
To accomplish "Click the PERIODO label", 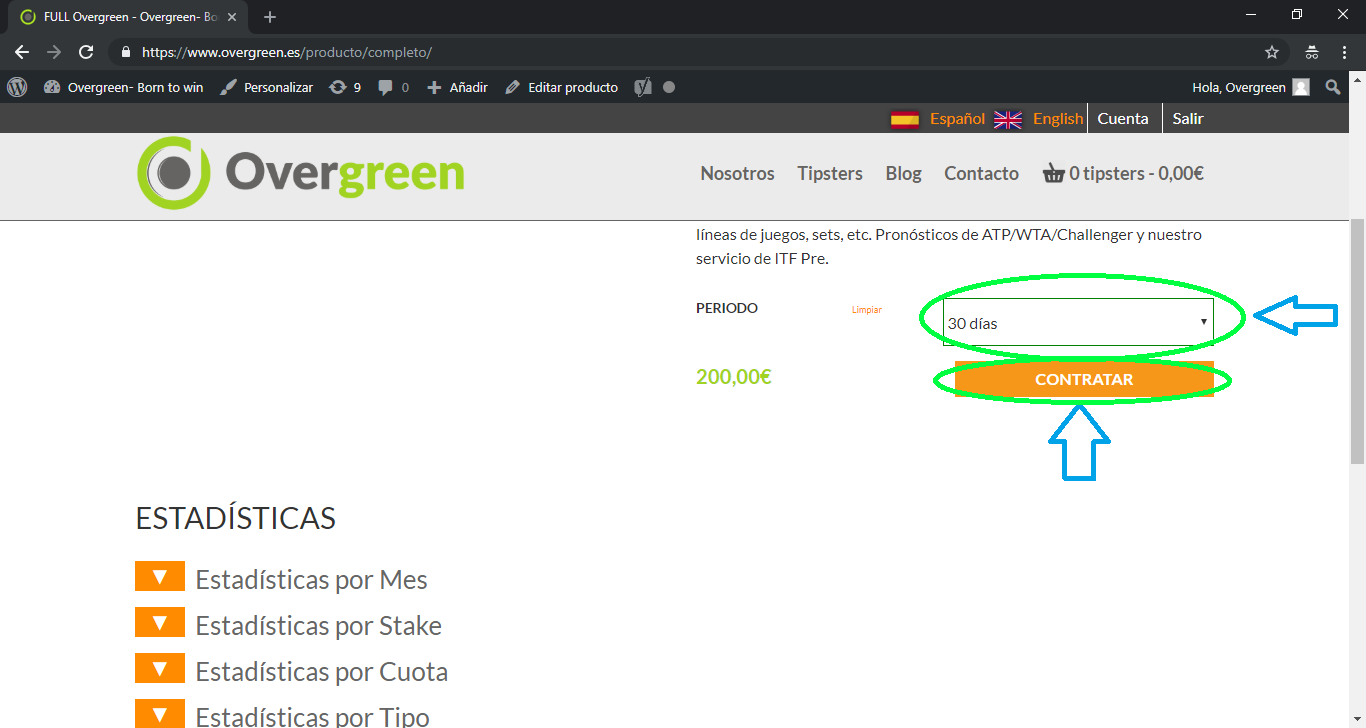I will coord(727,308).
